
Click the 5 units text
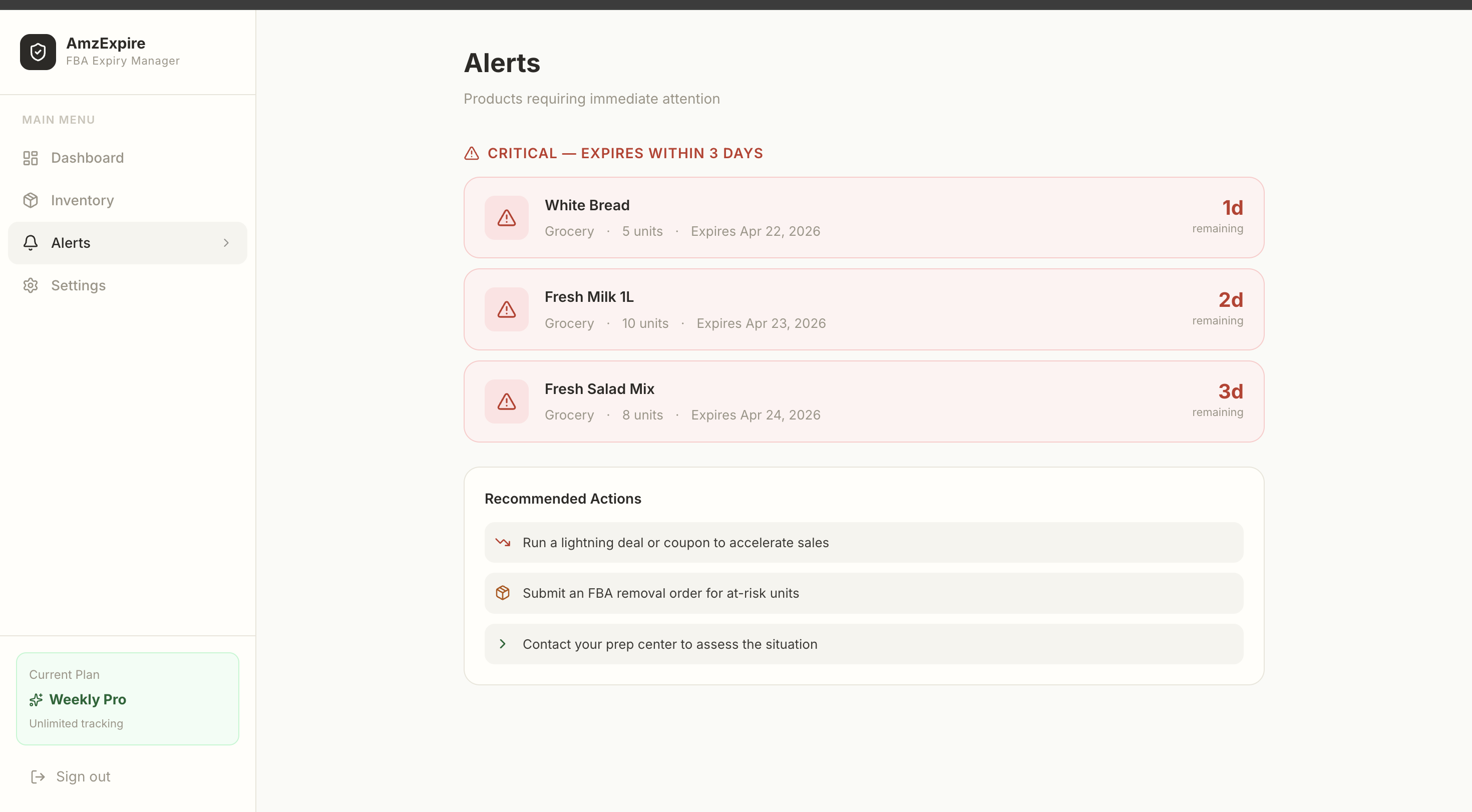[642, 231]
